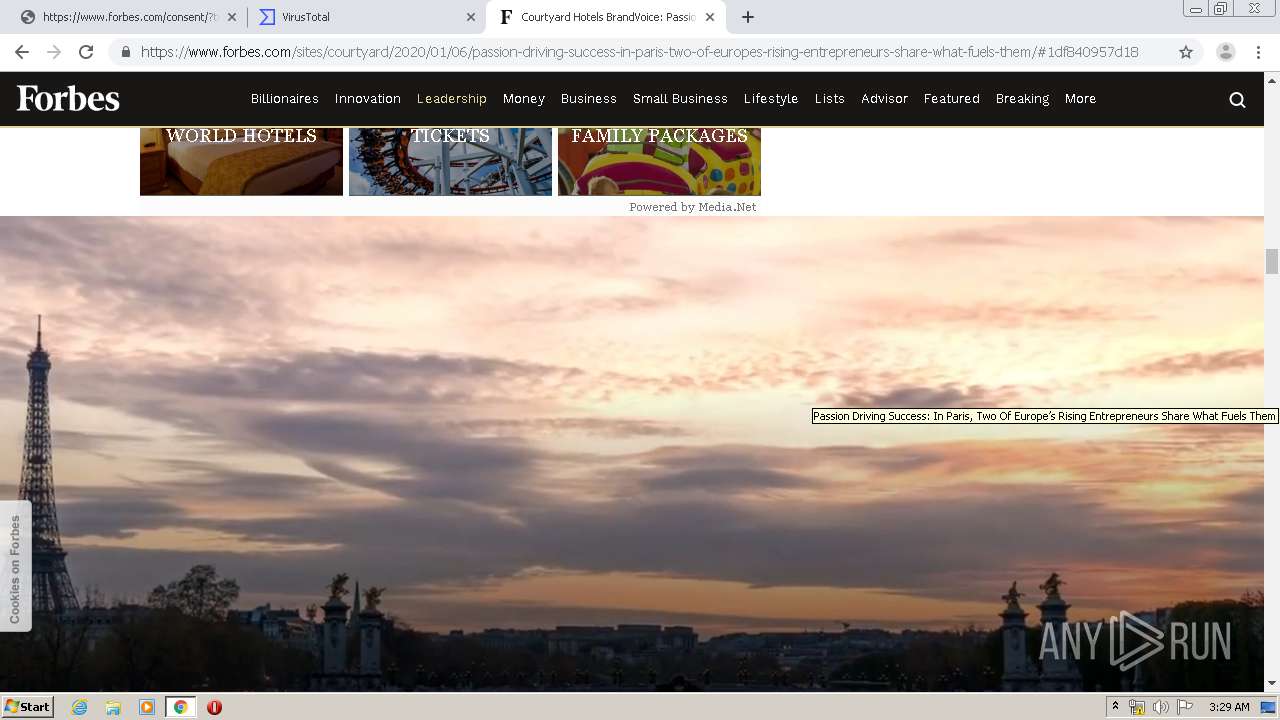Go to the Breaking section
1280x720 pixels.
pos(1022,99)
